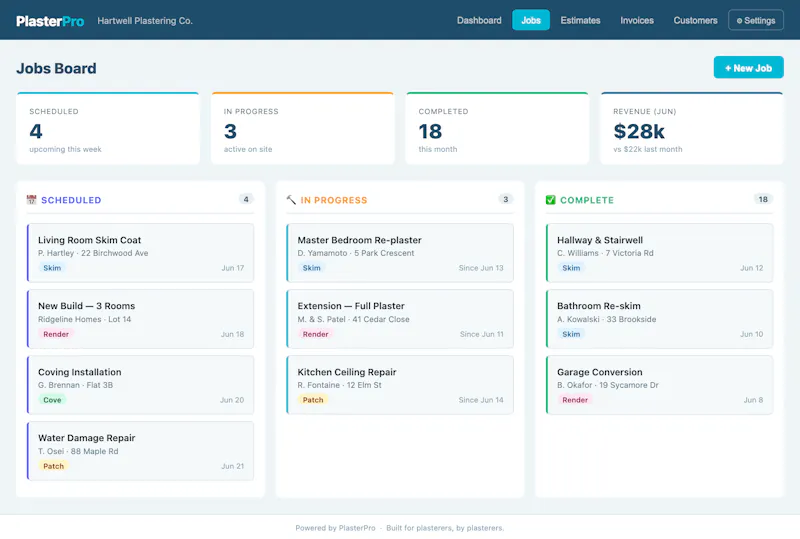Click the Scheduled summary card showing 4
Image resolution: width=800 pixels, height=539 pixels.
click(x=108, y=129)
